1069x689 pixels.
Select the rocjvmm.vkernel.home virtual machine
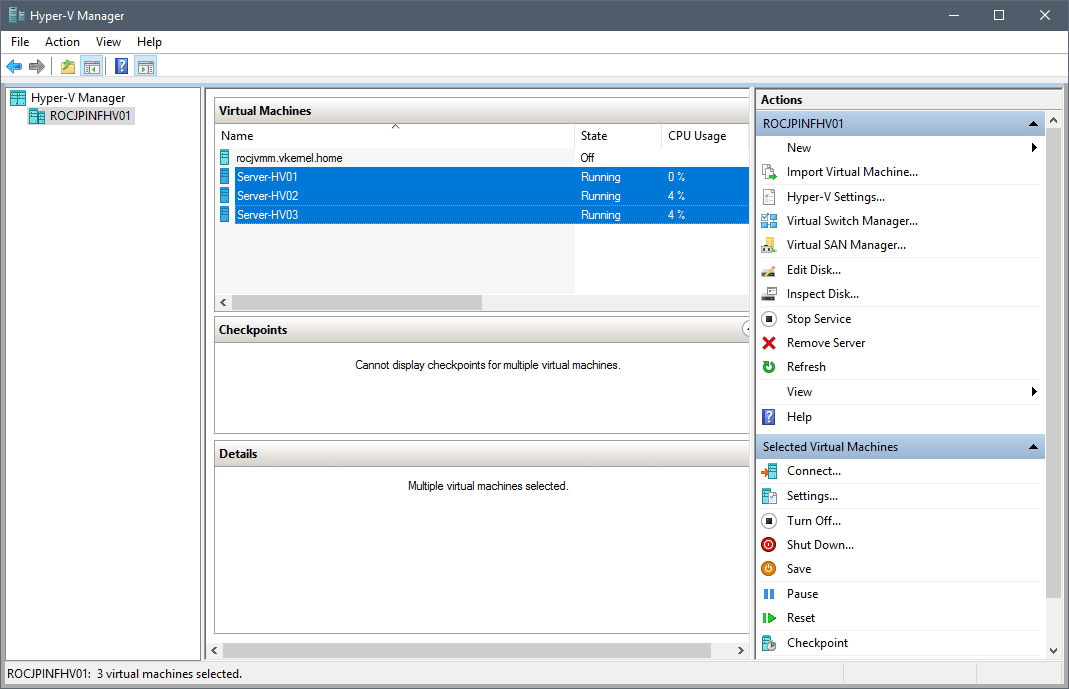click(x=289, y=158)
